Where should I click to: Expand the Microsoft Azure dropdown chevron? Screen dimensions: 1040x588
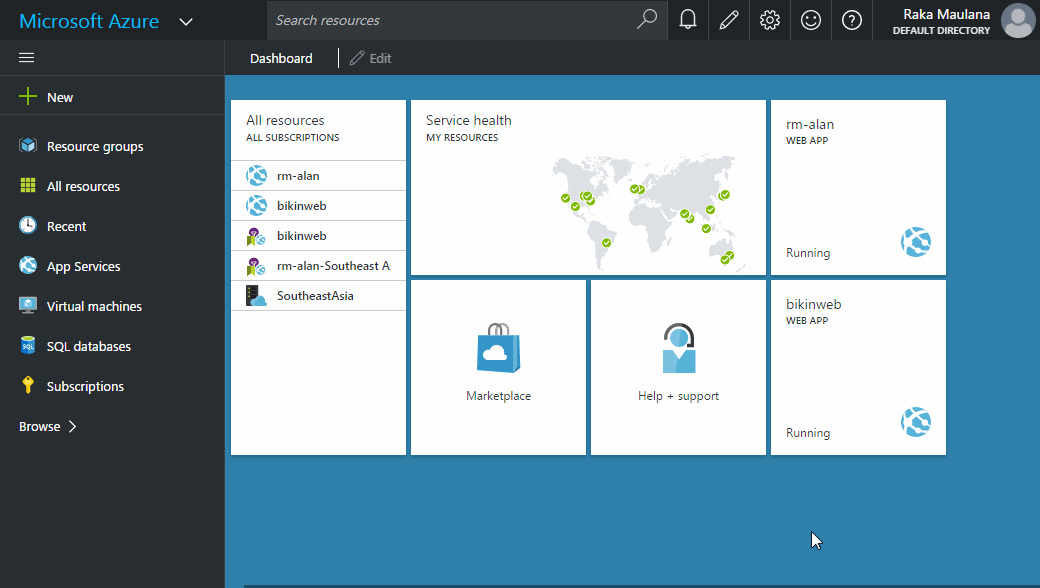[x=186, y=22]
